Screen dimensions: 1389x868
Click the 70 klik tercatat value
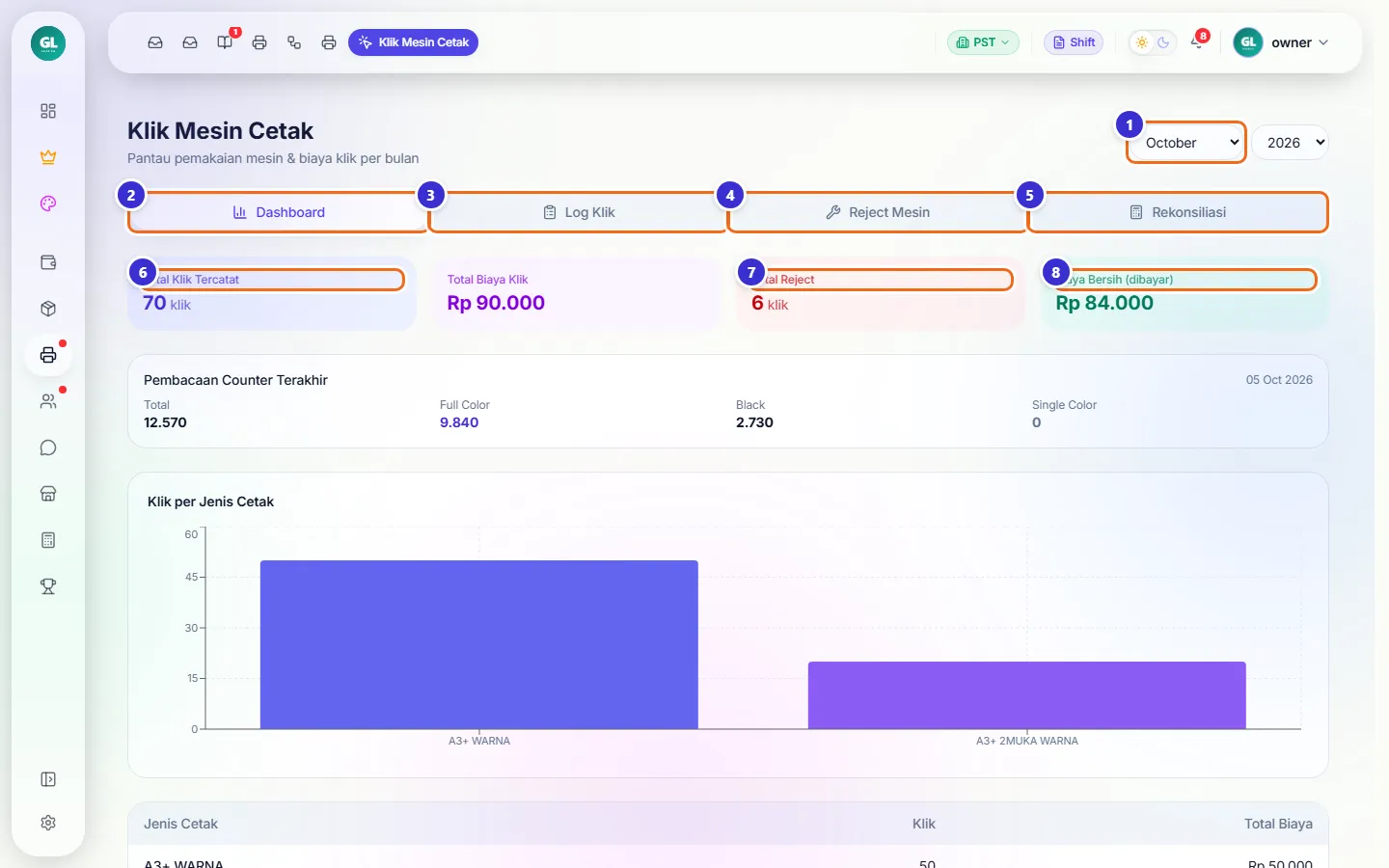167,303
